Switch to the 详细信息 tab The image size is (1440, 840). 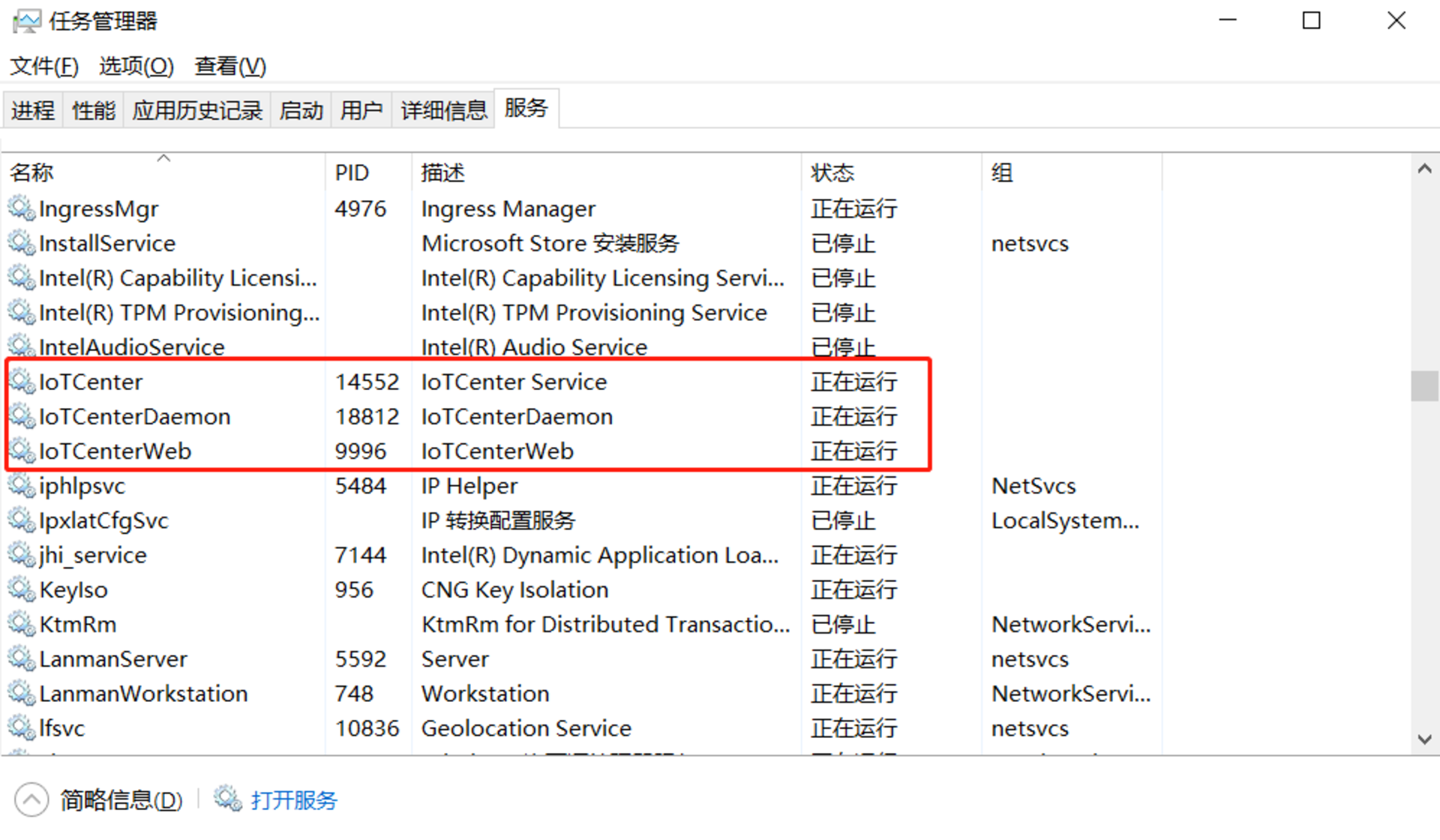click(443, 110)
